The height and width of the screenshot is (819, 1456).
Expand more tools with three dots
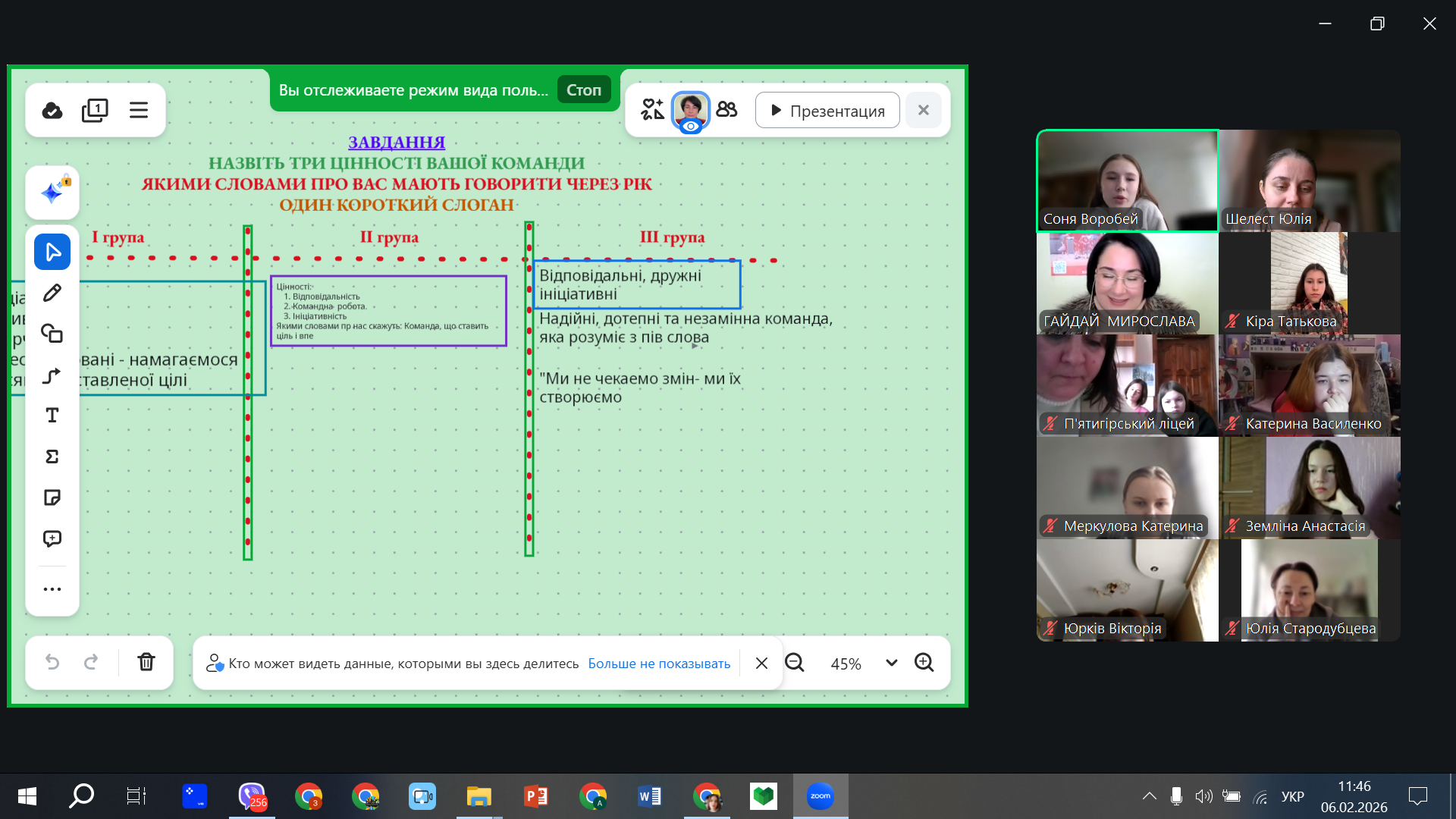click(x=52, y=589)
